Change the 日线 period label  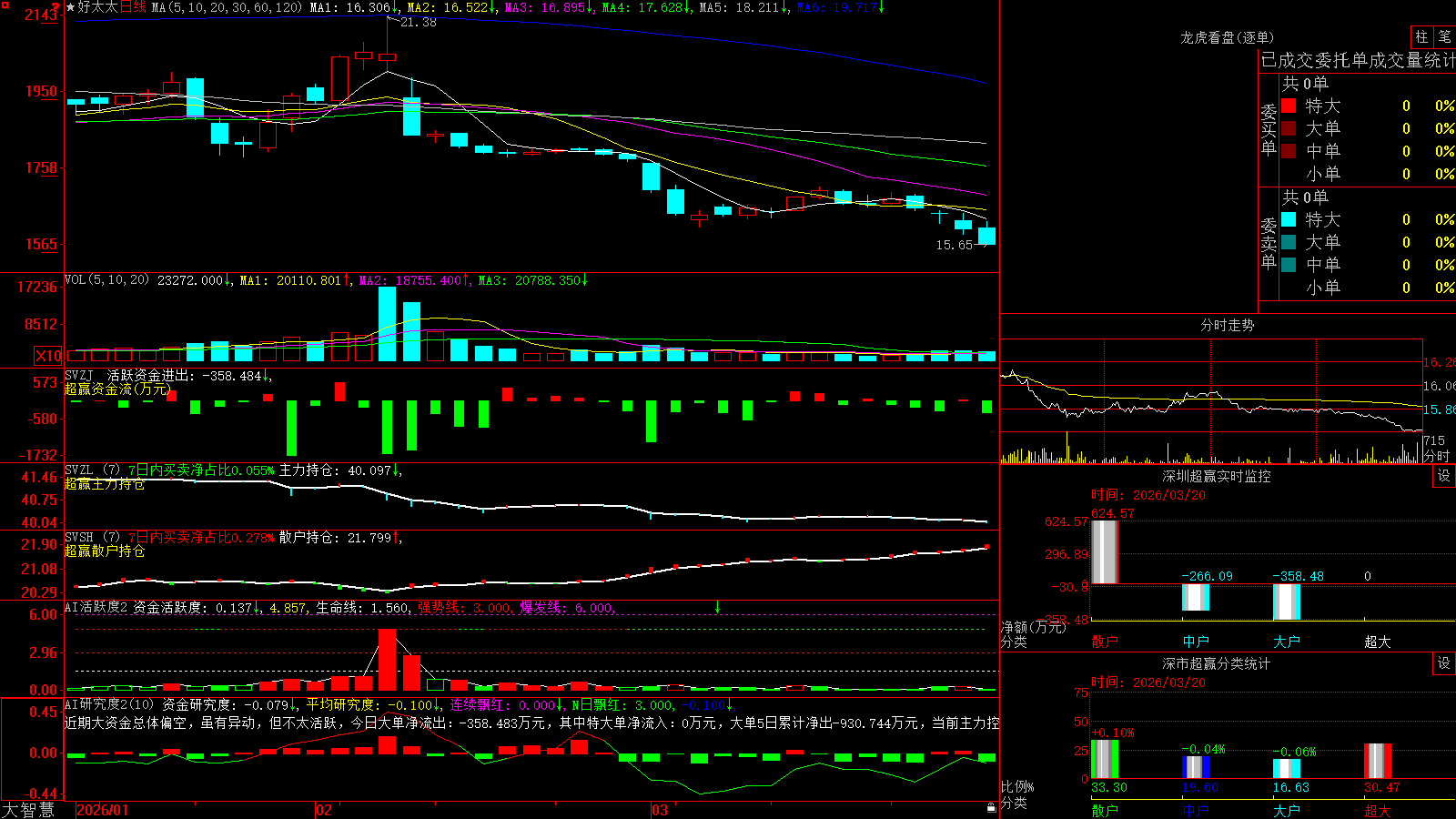point(134,7)
